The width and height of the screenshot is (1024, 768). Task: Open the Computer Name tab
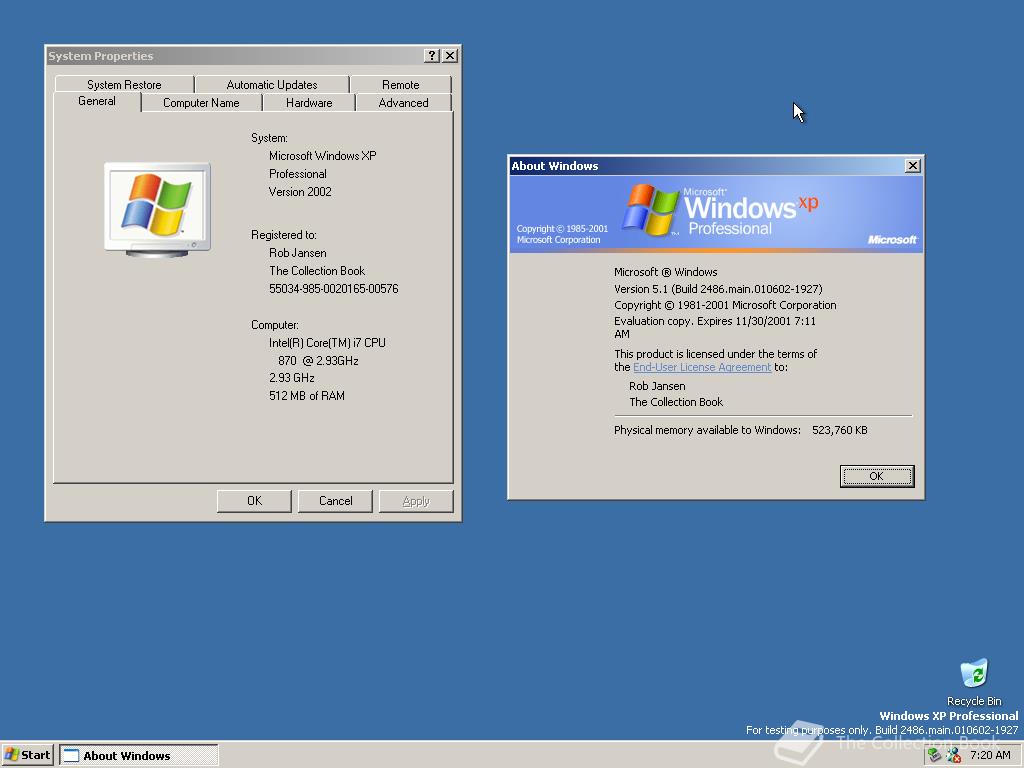point(201,103)
